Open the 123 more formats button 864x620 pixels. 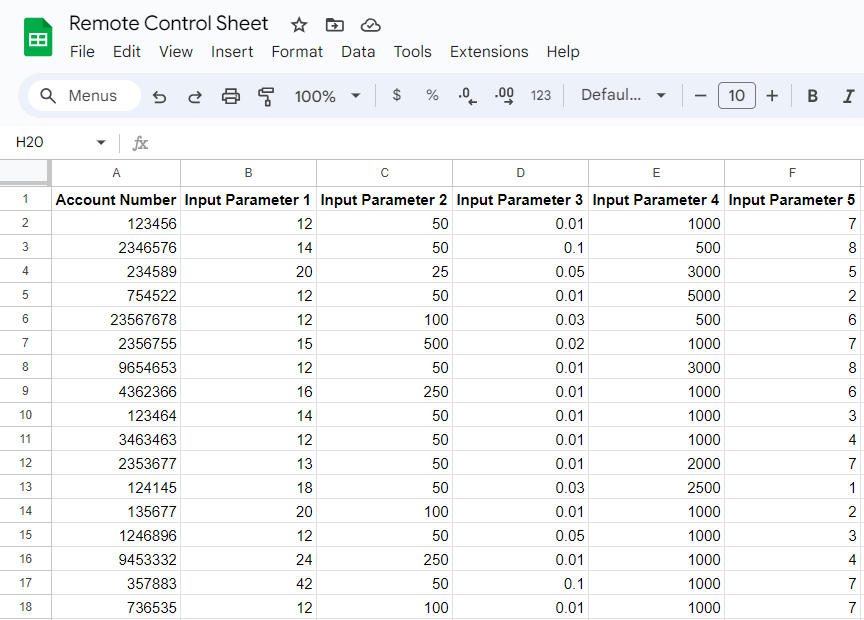click(x=541, y=96)
